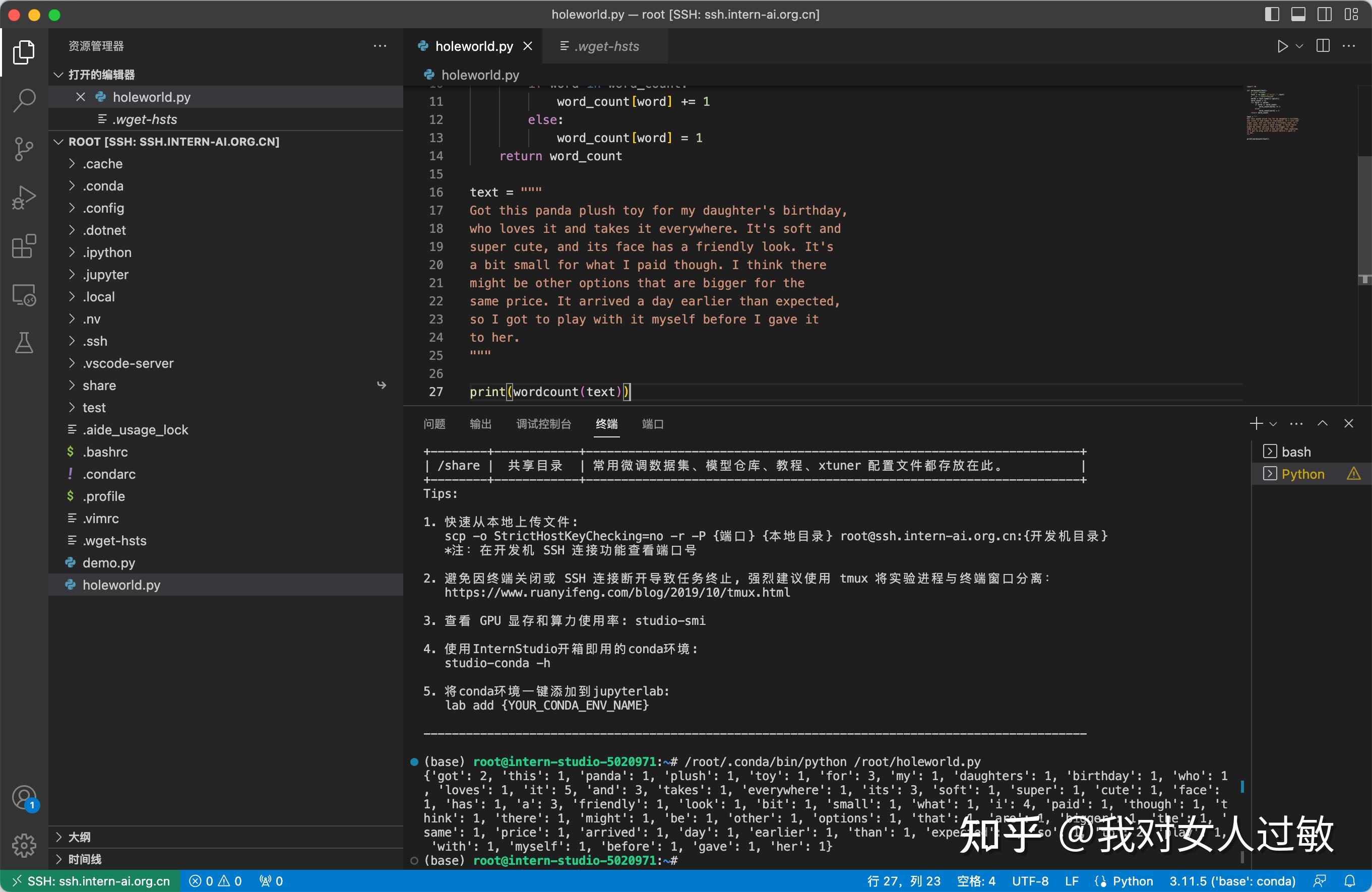
Task: Open the Remote Explorer view
Action: point(24,294)
